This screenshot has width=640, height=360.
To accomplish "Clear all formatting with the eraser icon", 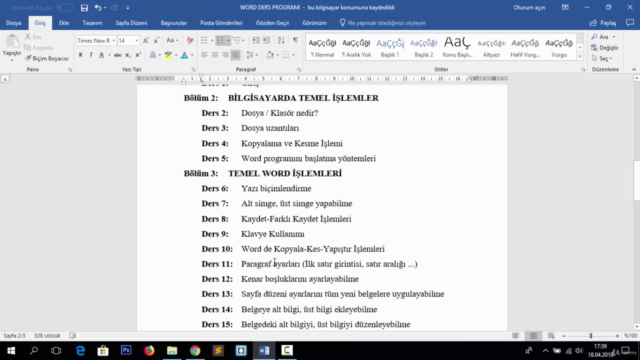I will click(x=190, y=40).
